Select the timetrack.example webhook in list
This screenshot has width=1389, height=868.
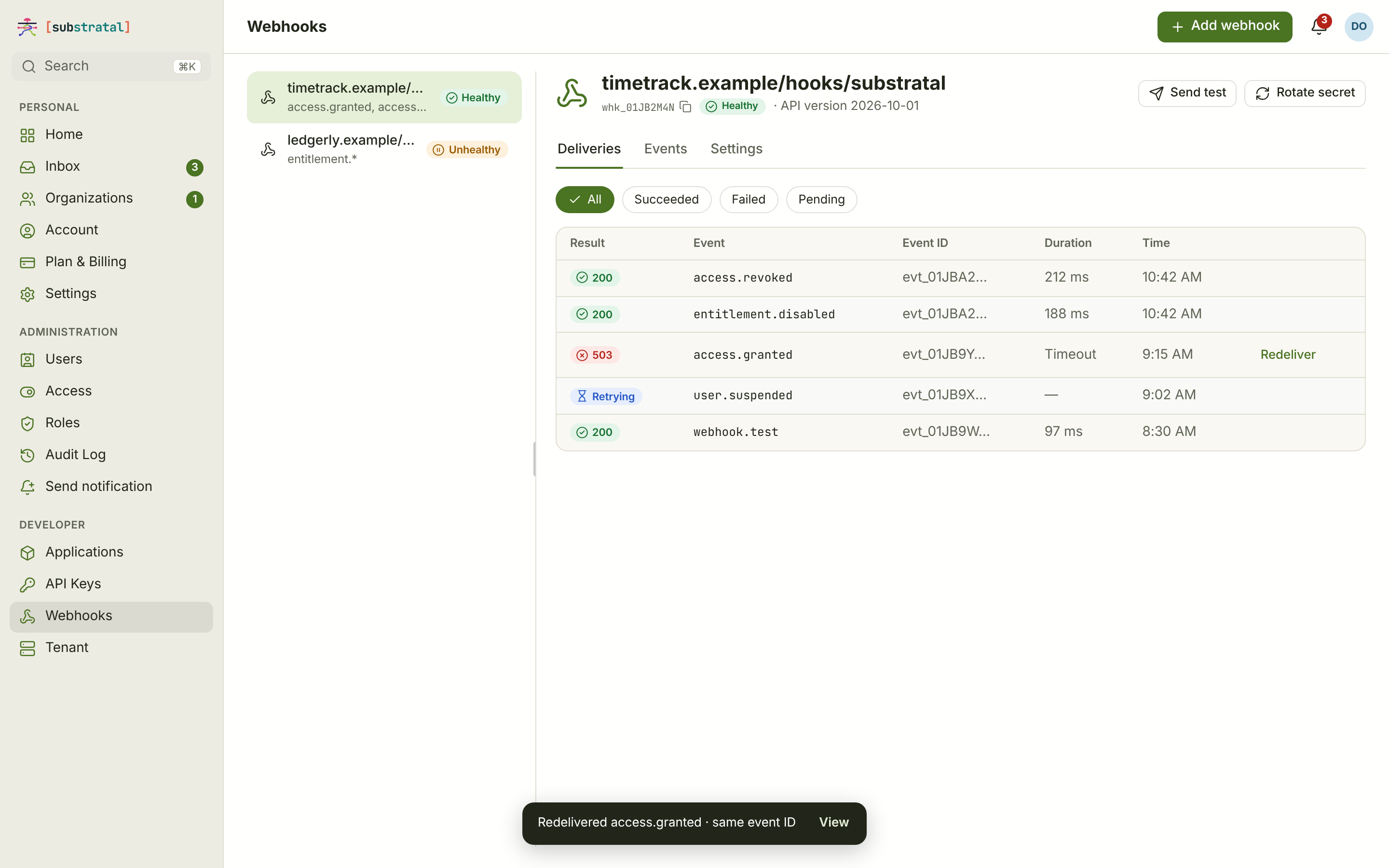(384, 97)
